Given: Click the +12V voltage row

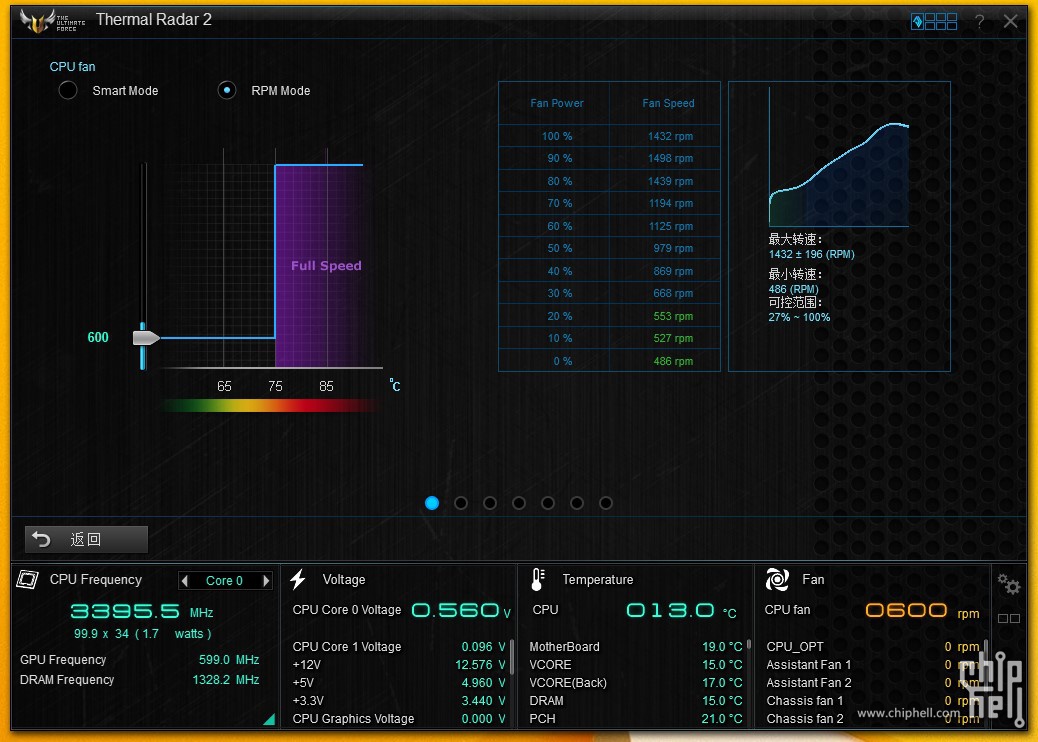Looking at the screenshot, I should coord(399,665).
